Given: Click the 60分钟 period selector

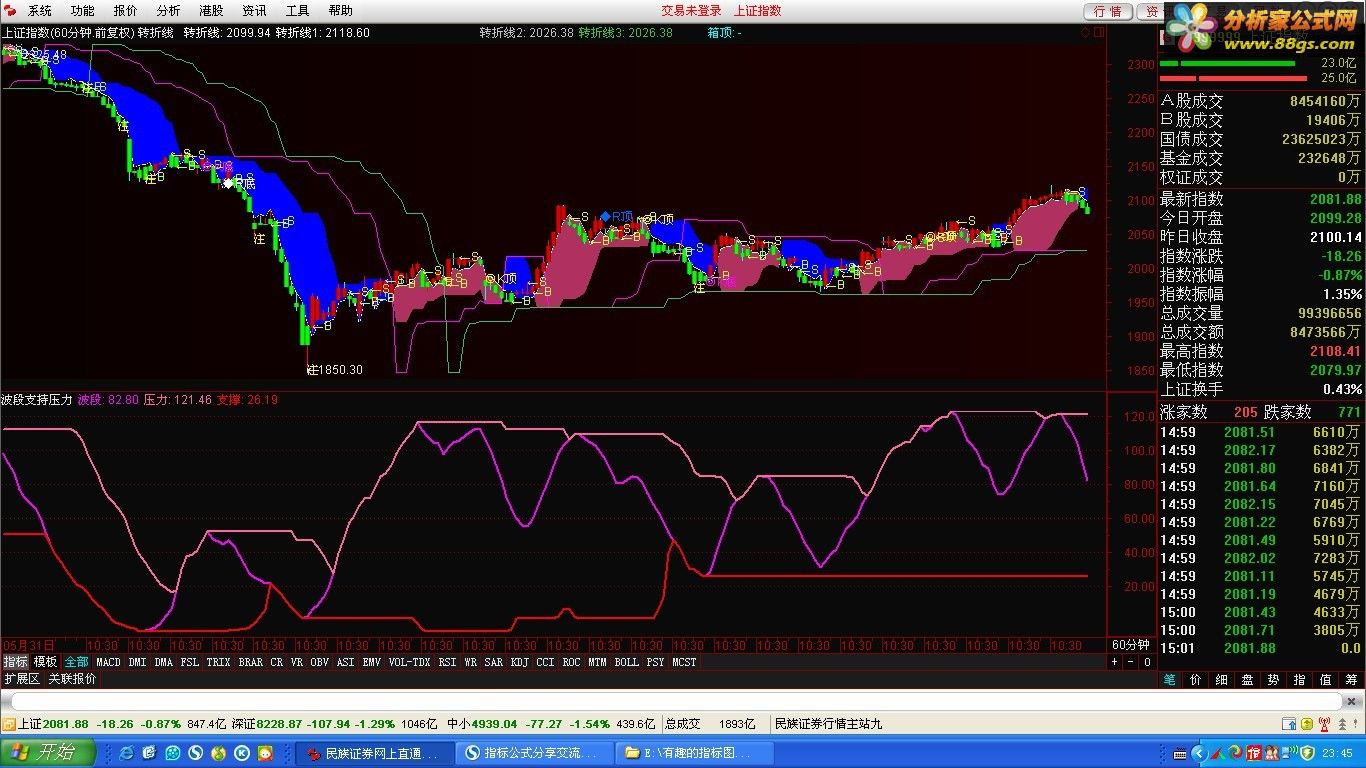Looking at the screenshot, I should tap(1131, 645).
